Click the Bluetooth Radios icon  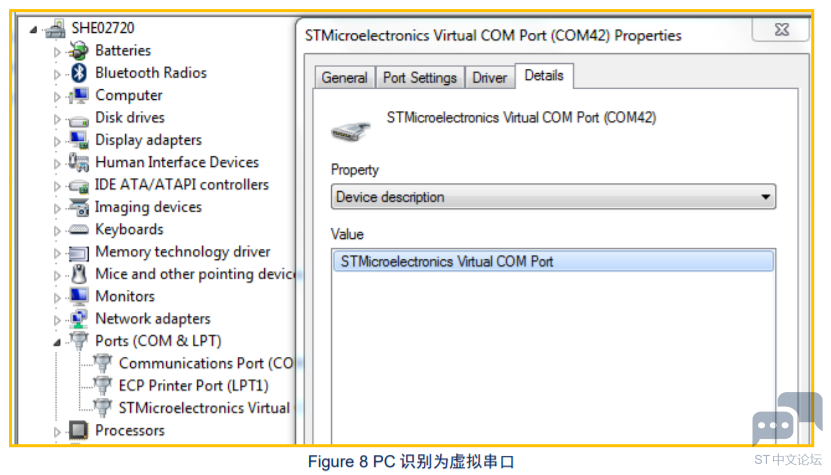tap(79, 73)
